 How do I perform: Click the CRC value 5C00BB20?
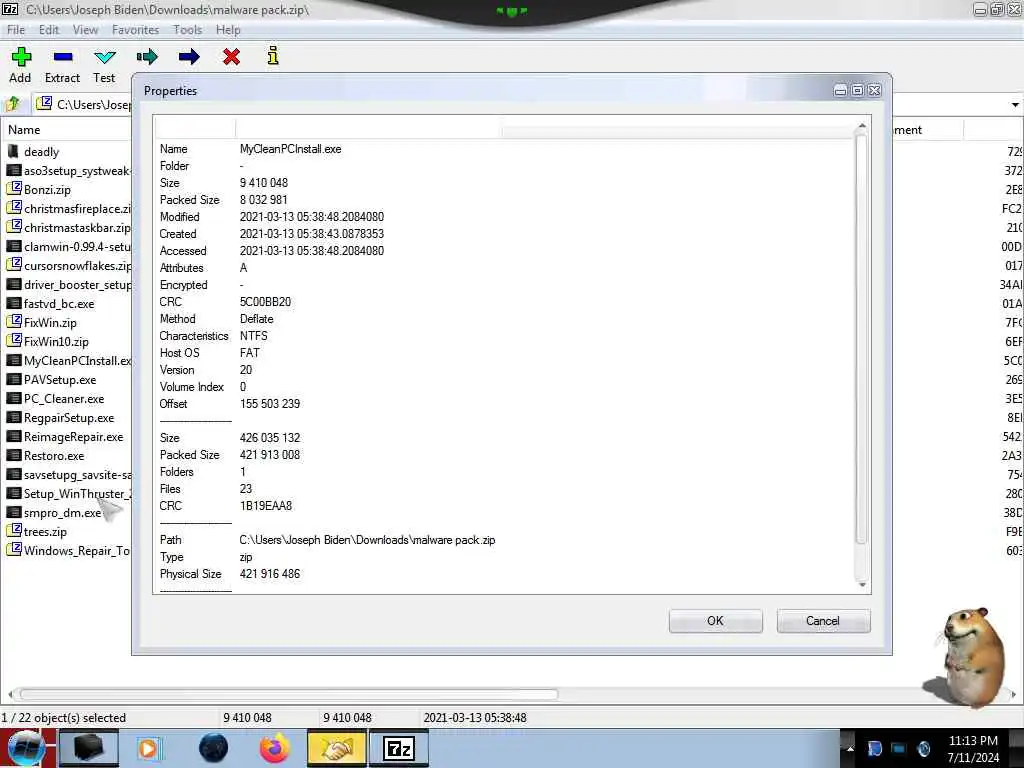[x=265, y=302]
